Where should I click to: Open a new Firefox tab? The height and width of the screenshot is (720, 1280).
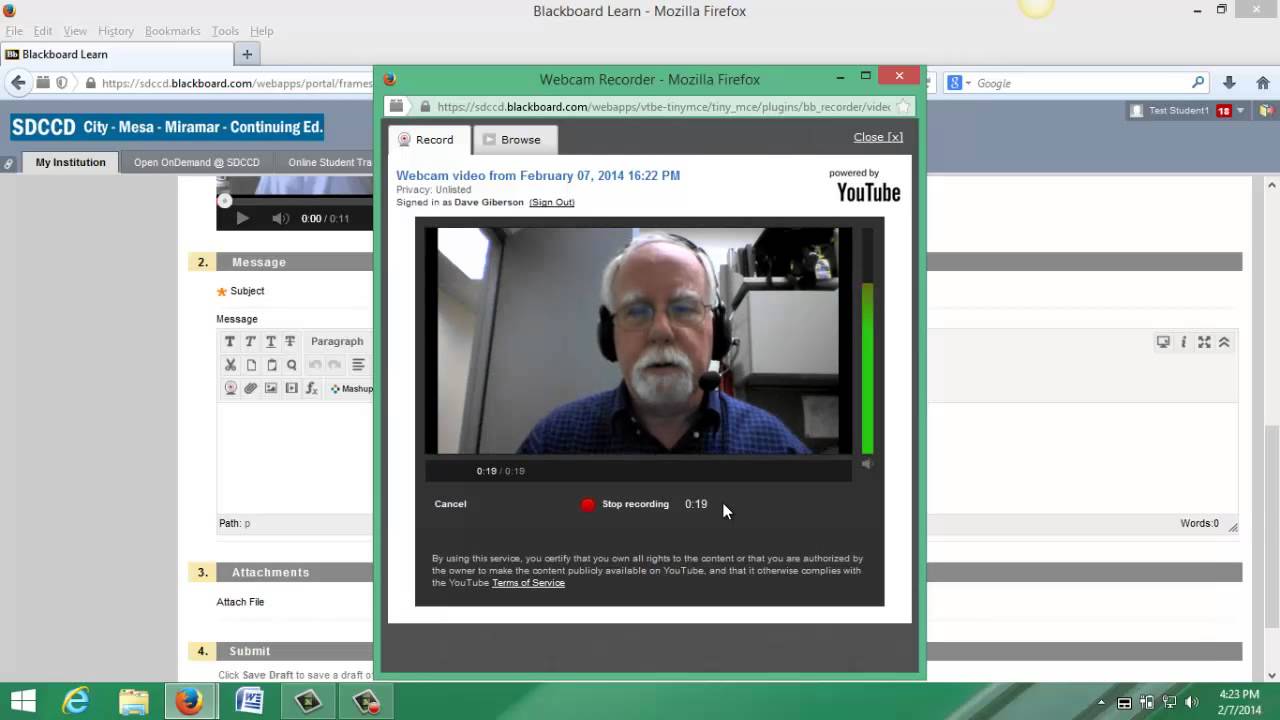pyautogui.click(x=247, y=54)
